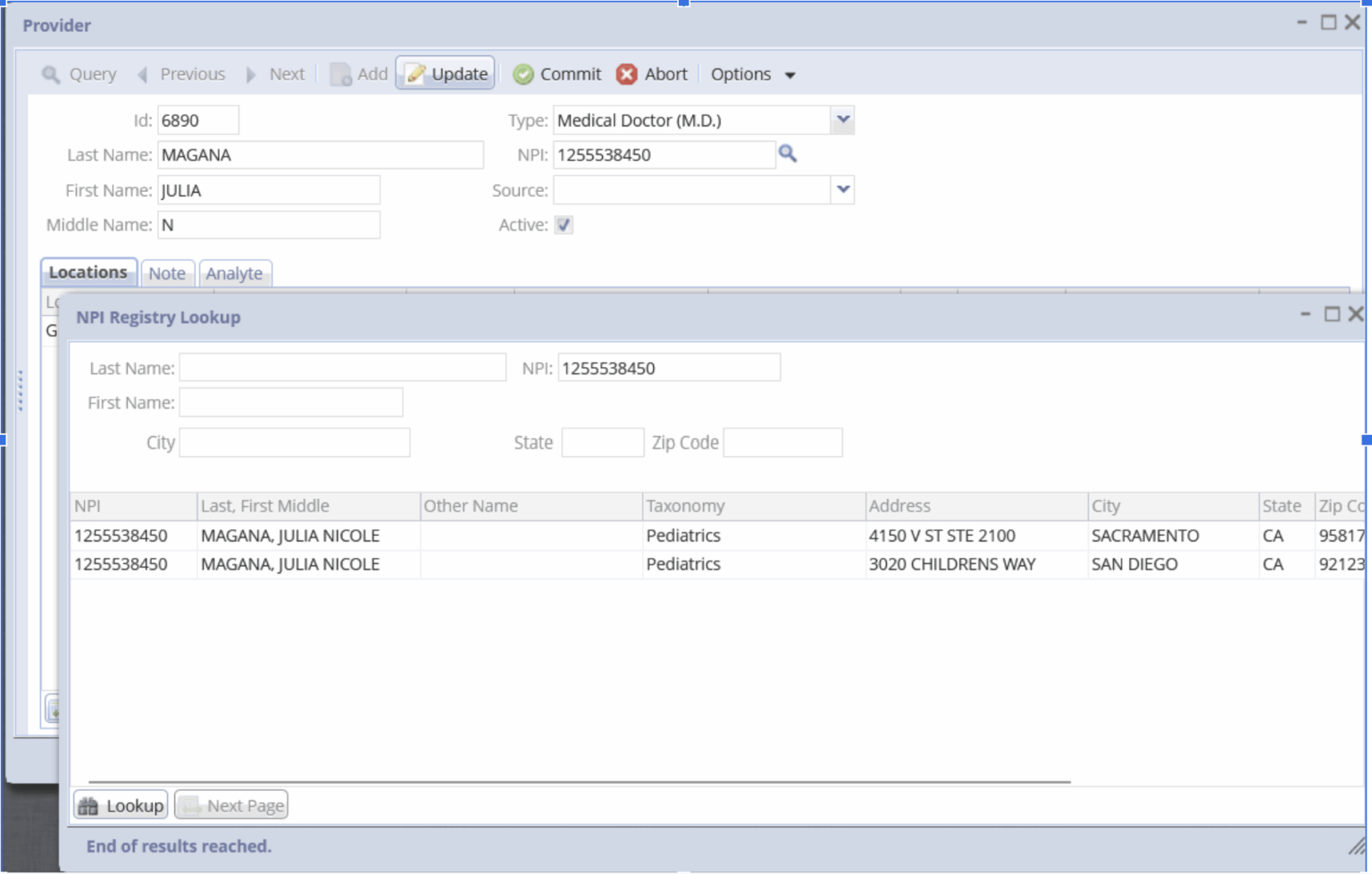
Task: Click the Update pencil icon
Action: pos(416,74)
